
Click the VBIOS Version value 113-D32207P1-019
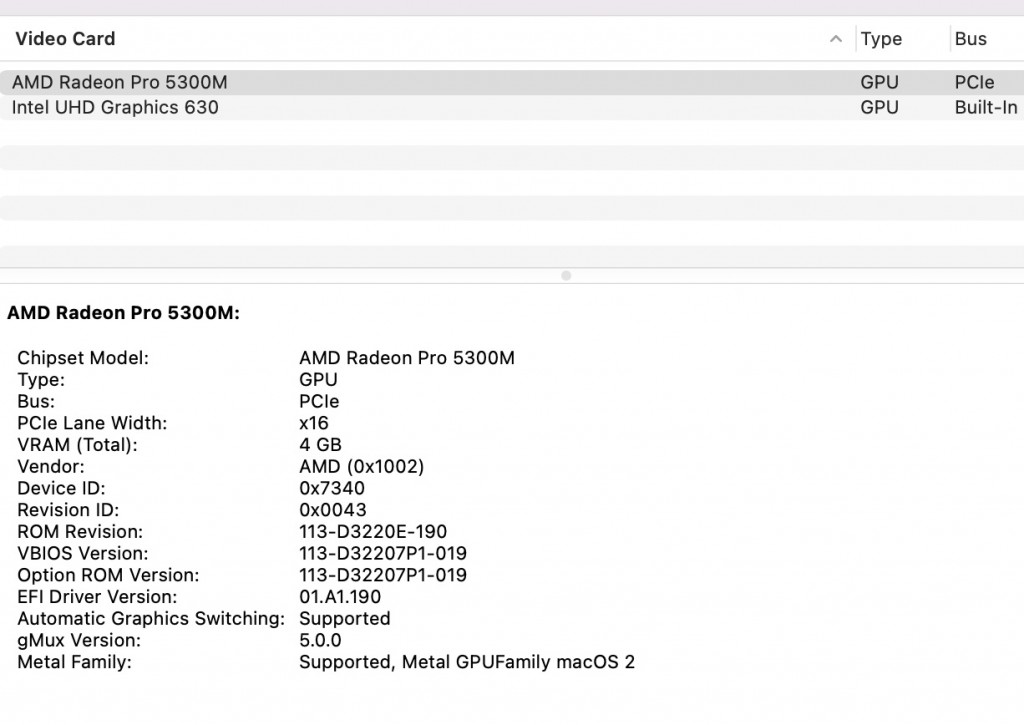click(383, 553)
